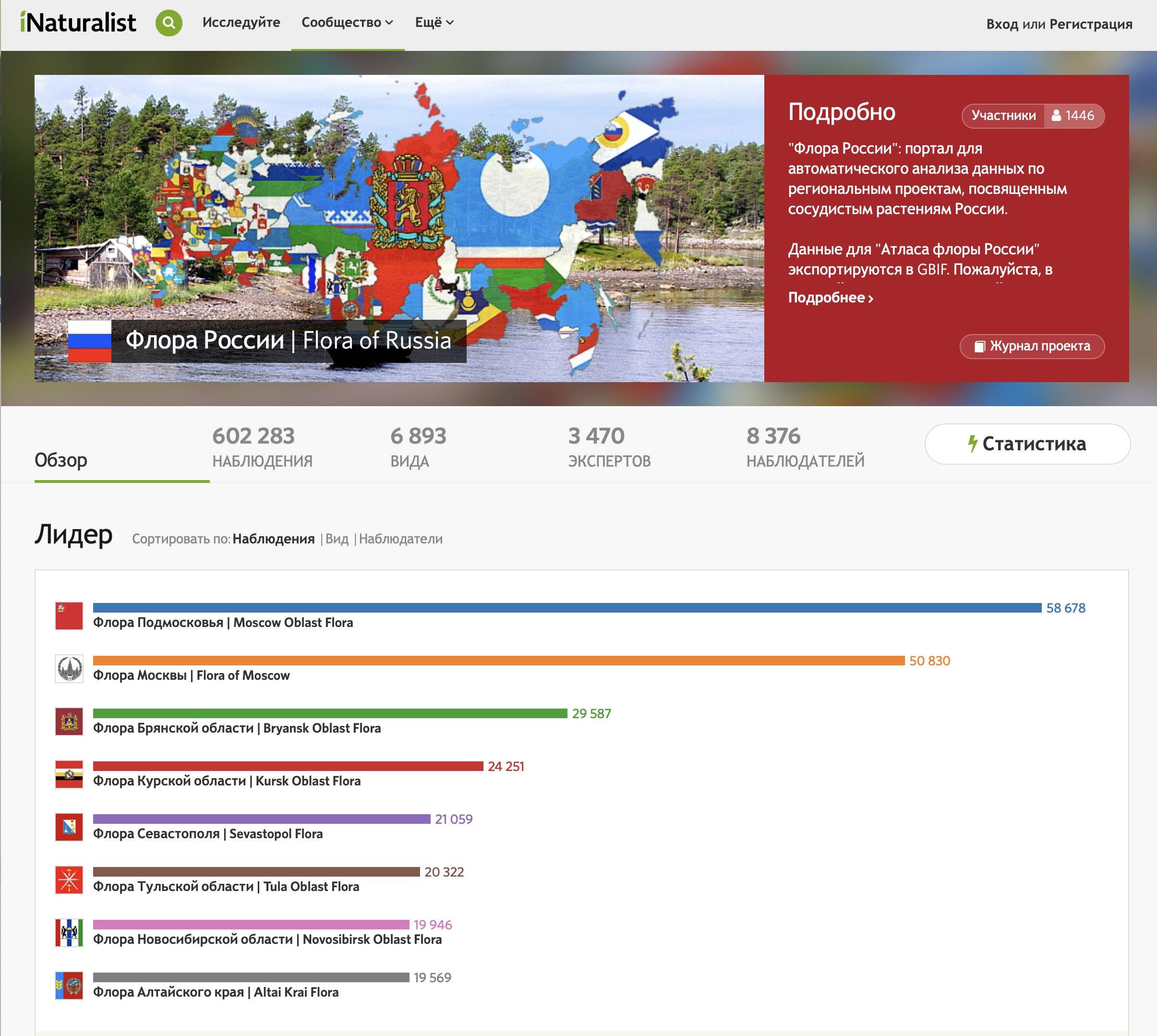Click the lightning bolt icon in Статистика
Viewport: 1157px width, 1036px height.
point(973,444)
